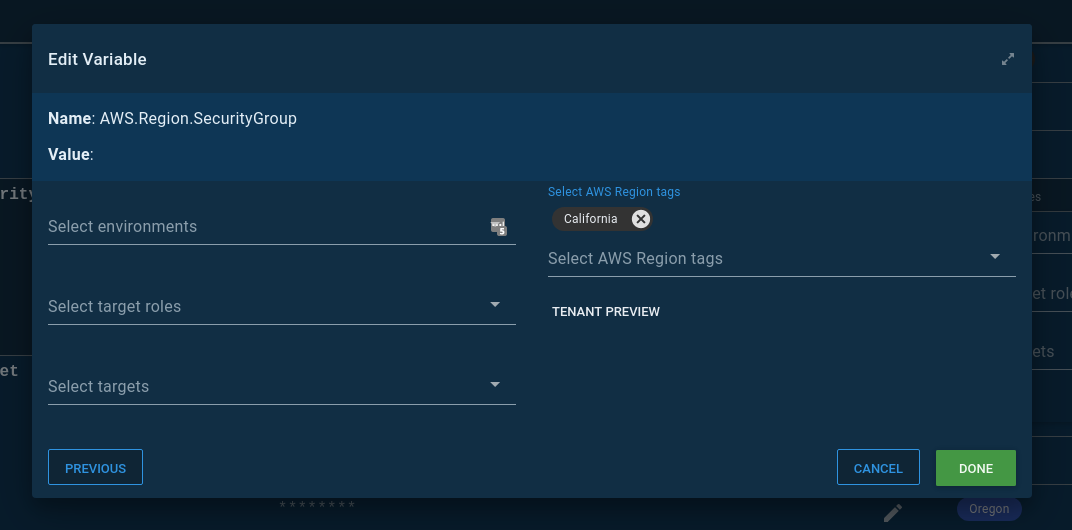Expand the Edit Variable dialog to fullscreen
Image resolution: width=1072 pixels, height=530 pixels.
pyautogui.click(x=1008, y=59)
